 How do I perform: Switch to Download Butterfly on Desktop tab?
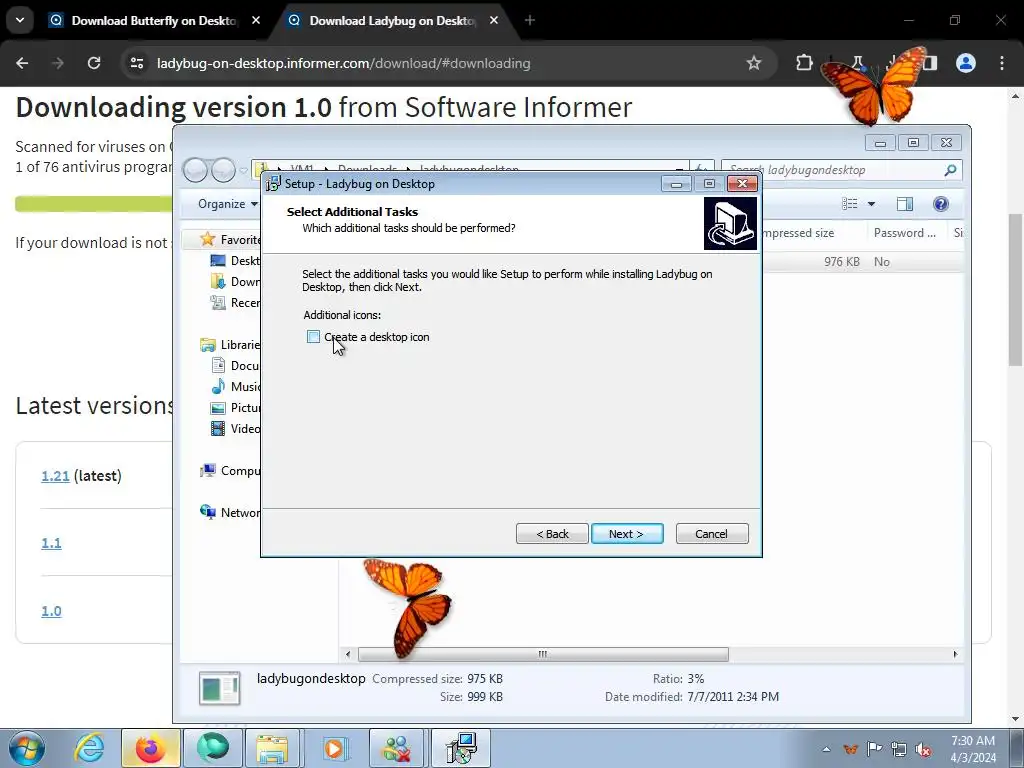[154, 21]
